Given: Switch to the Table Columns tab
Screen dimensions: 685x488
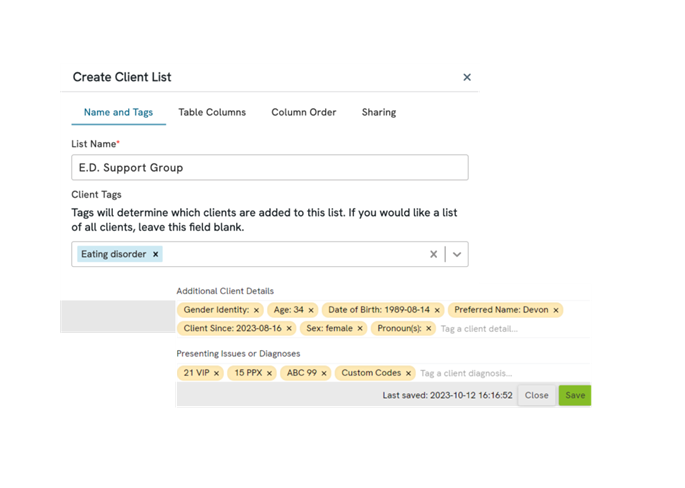Looking at the screenshot, I should point(212,112).
